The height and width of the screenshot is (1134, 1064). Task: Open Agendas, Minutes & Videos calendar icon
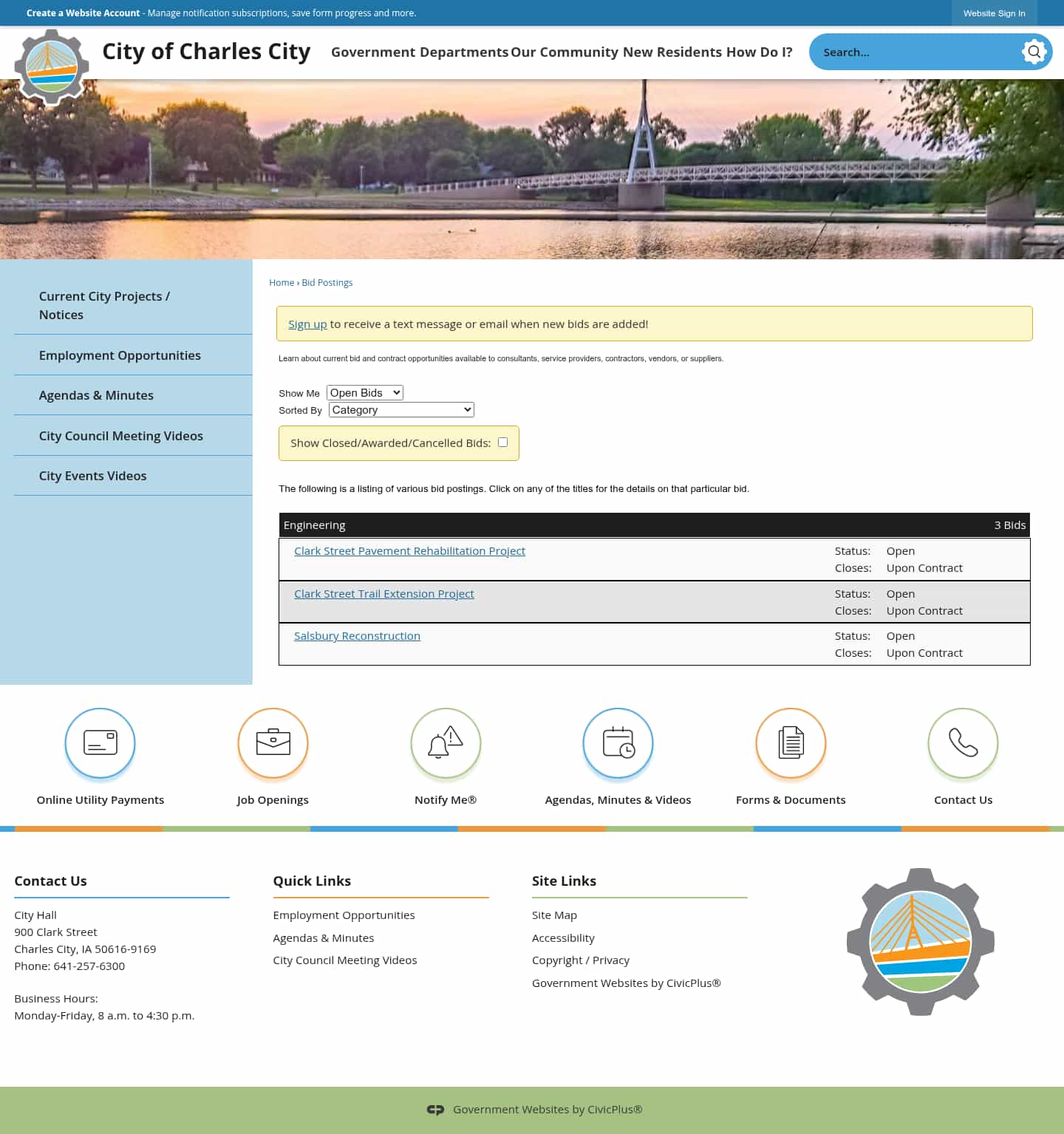tap(618, 743)
